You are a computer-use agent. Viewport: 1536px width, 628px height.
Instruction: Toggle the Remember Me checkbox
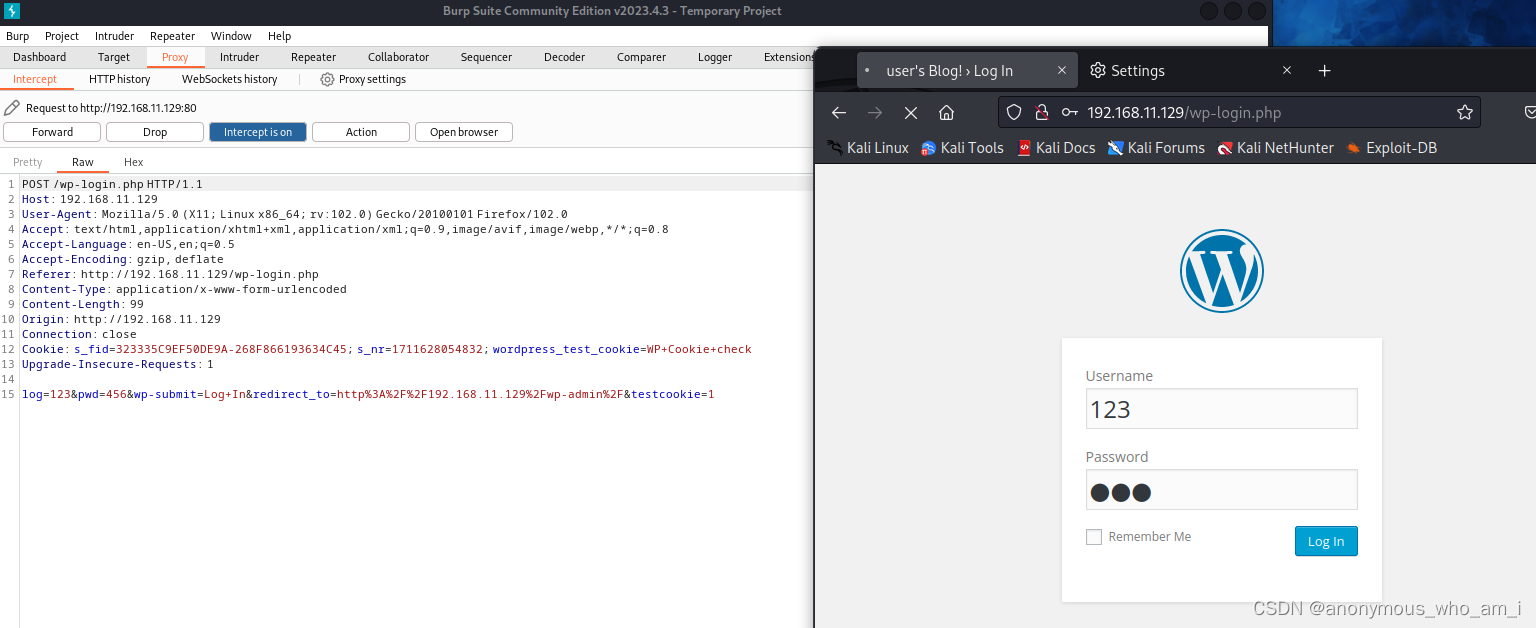click(x=1094, y=537)
